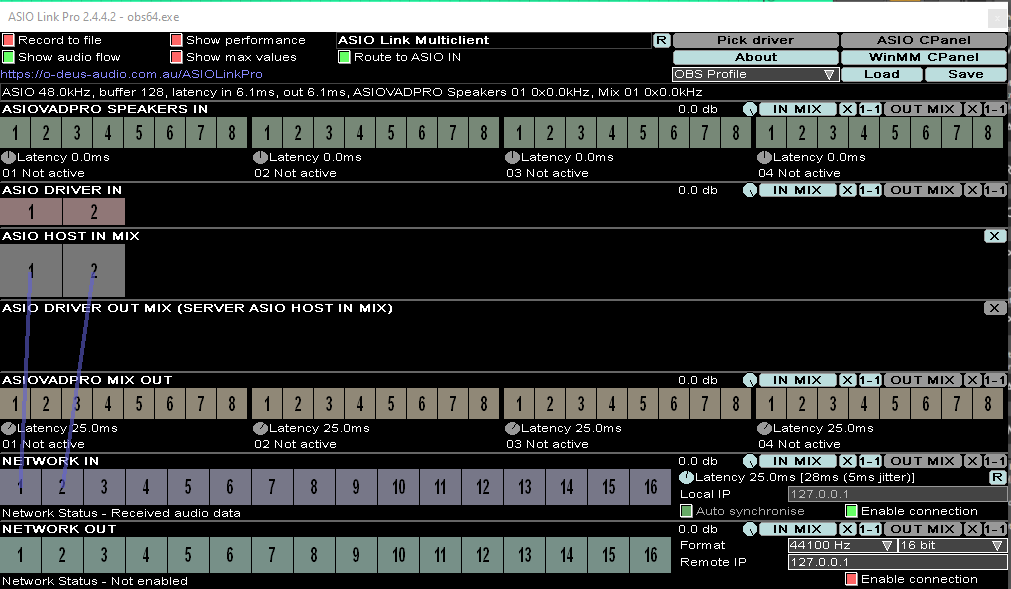Click the R icon next to ASIO Link Multiclient title

(661, 40)
